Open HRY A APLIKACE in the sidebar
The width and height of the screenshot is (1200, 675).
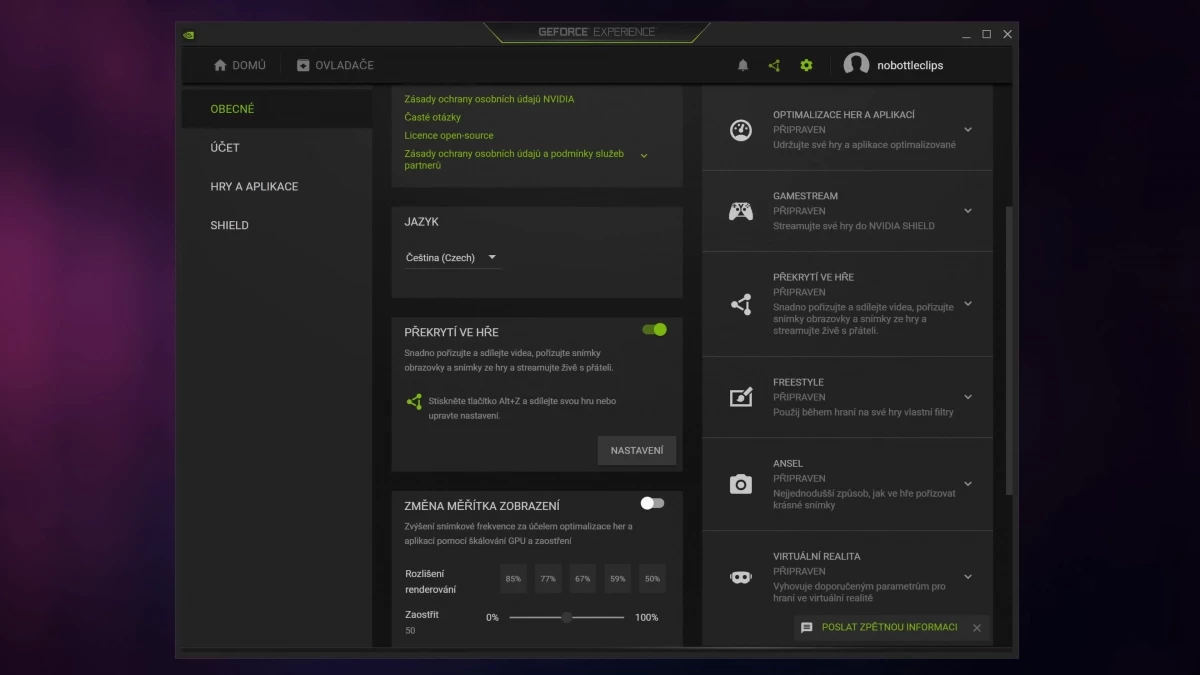coord(277,186)
